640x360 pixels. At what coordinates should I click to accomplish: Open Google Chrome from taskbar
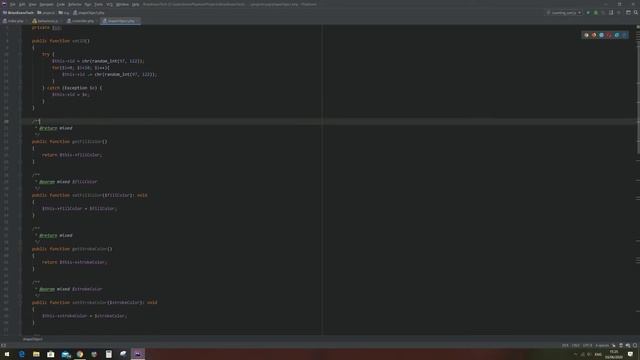point(80,354)
